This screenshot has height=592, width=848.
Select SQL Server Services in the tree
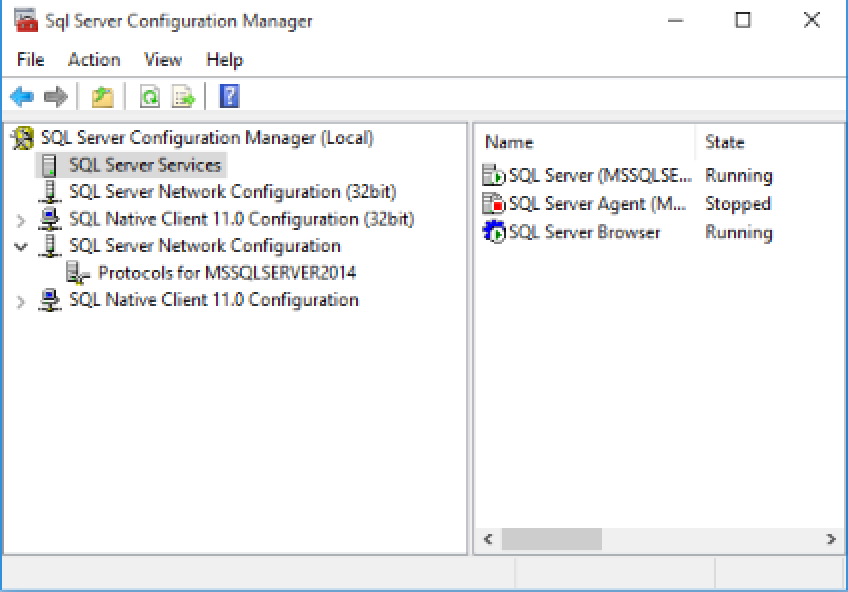(x=145, y=165)
